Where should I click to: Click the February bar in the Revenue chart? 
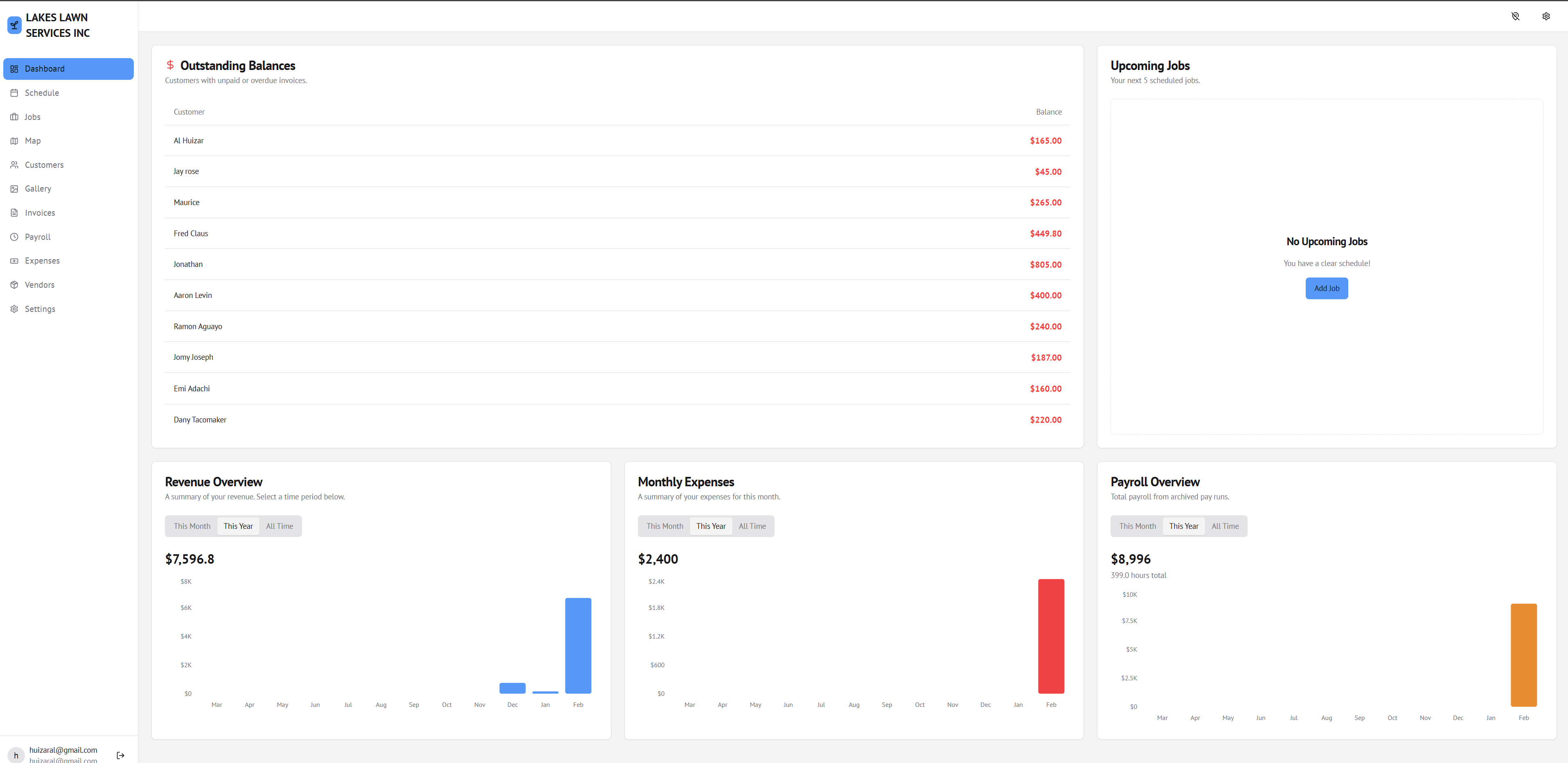coord(578,646)
